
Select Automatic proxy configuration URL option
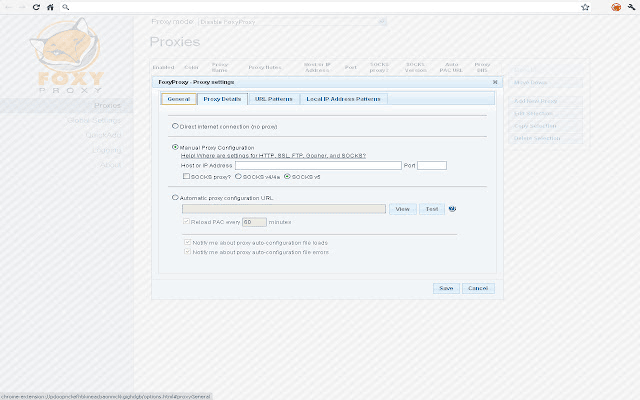[175, 197]
